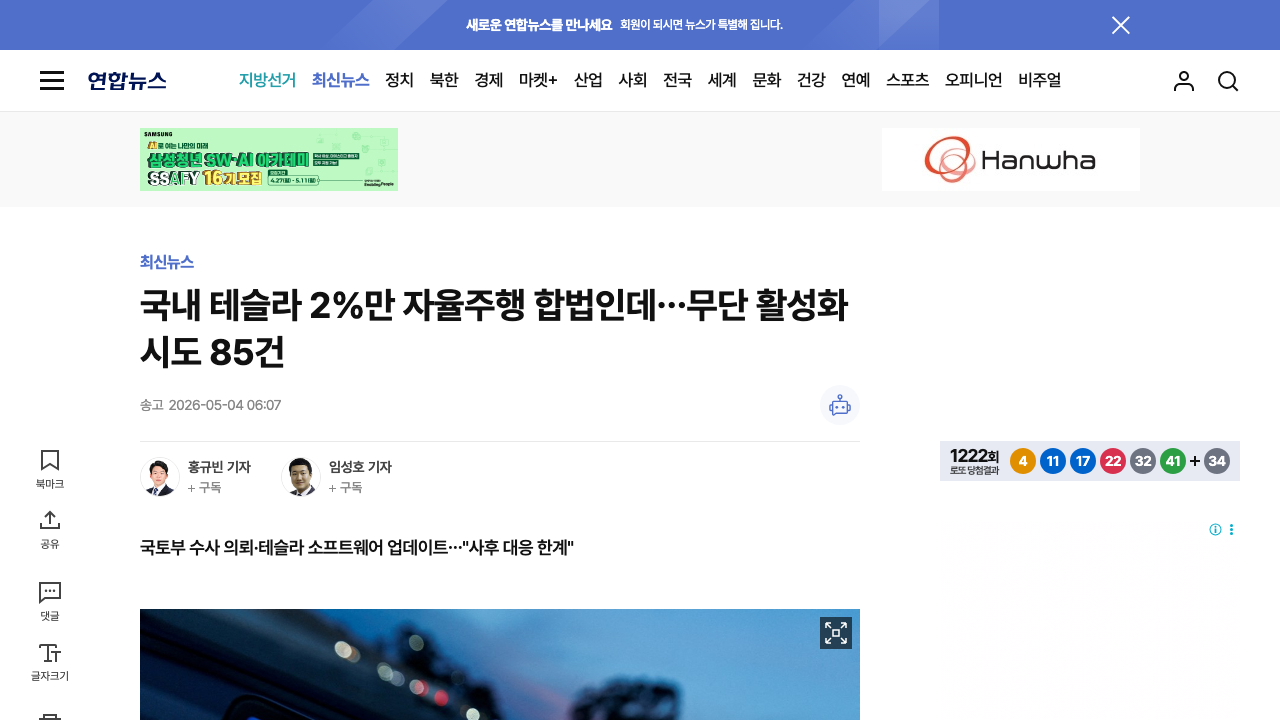Viewport: 1280px width, 720px height.
Task: Open the 비주얼 section
Action: tap(1040, 80)
